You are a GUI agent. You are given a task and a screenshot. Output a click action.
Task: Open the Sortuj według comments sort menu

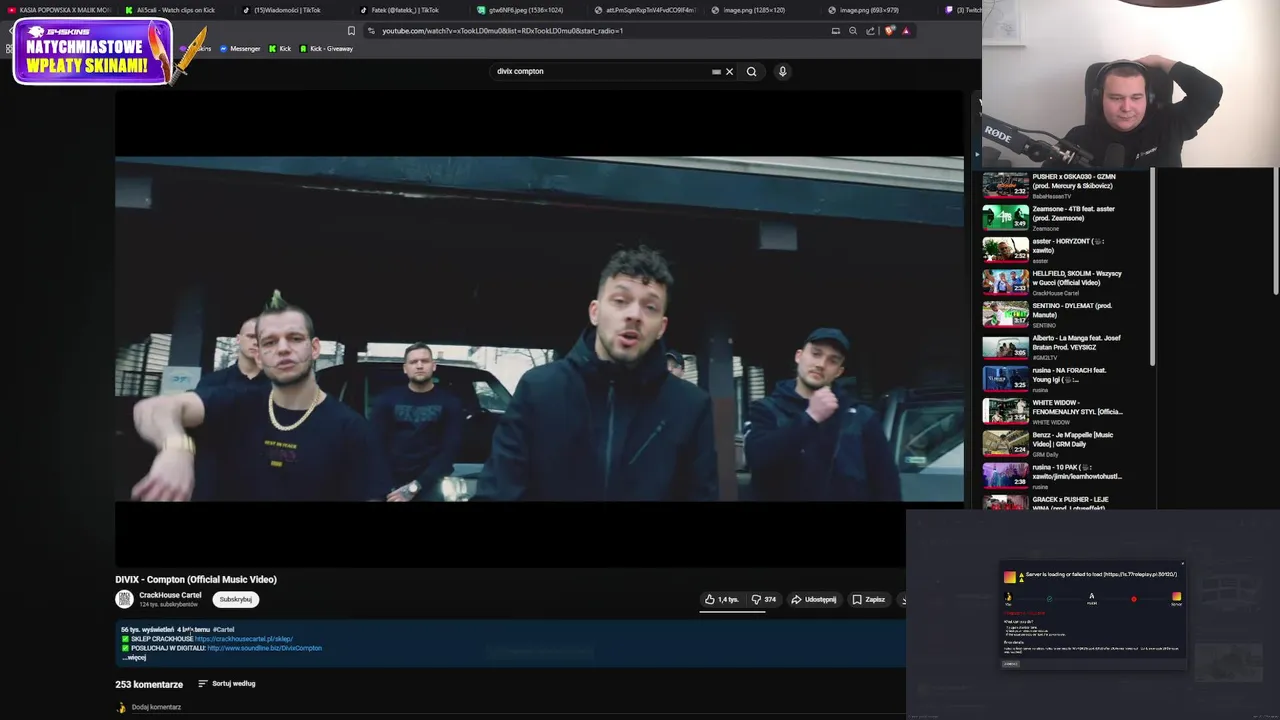click(227, 684)
